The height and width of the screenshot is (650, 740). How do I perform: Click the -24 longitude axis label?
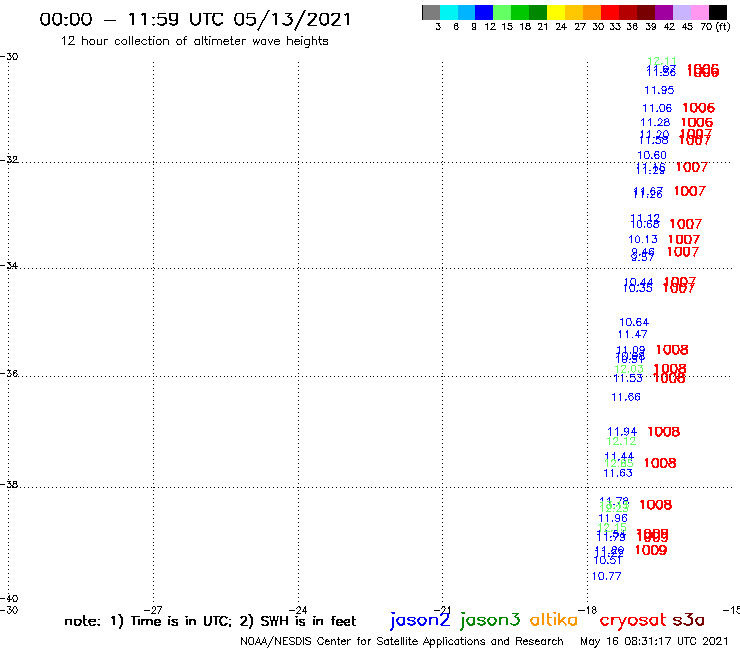(298, 610)
